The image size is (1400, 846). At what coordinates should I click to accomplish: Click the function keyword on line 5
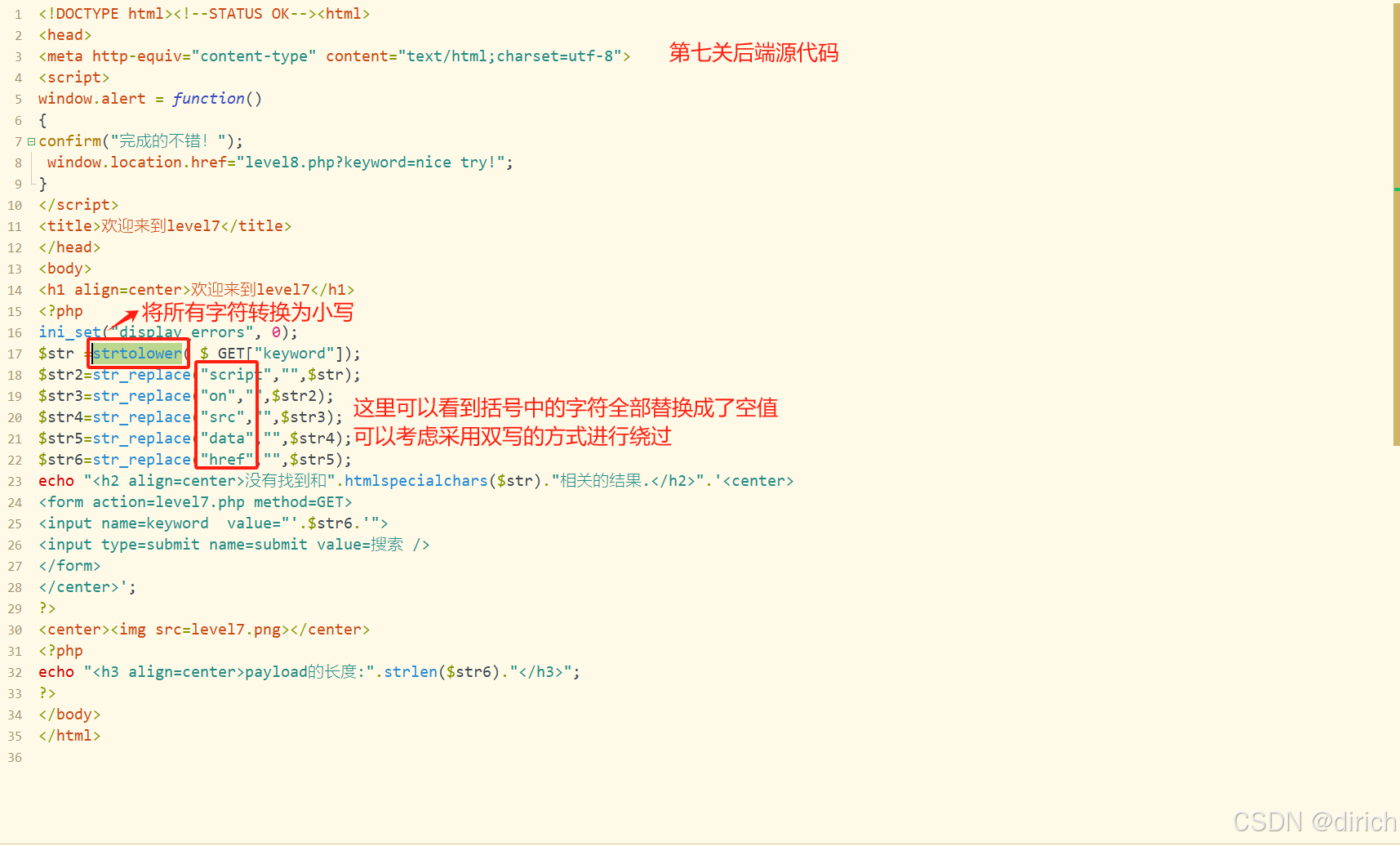pyautogui.click(x=208, y=99)
